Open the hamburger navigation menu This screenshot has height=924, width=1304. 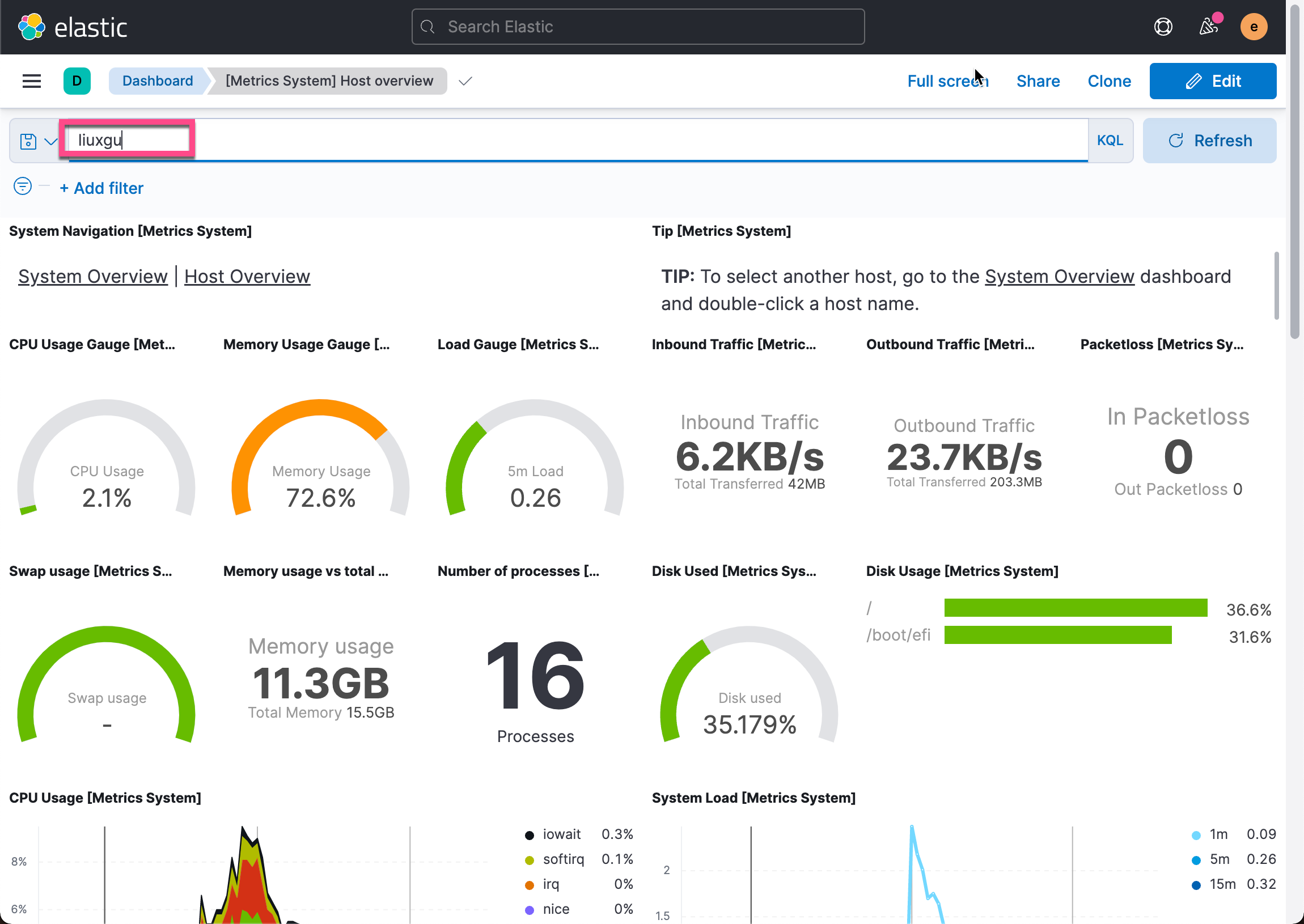pos(31,81)
